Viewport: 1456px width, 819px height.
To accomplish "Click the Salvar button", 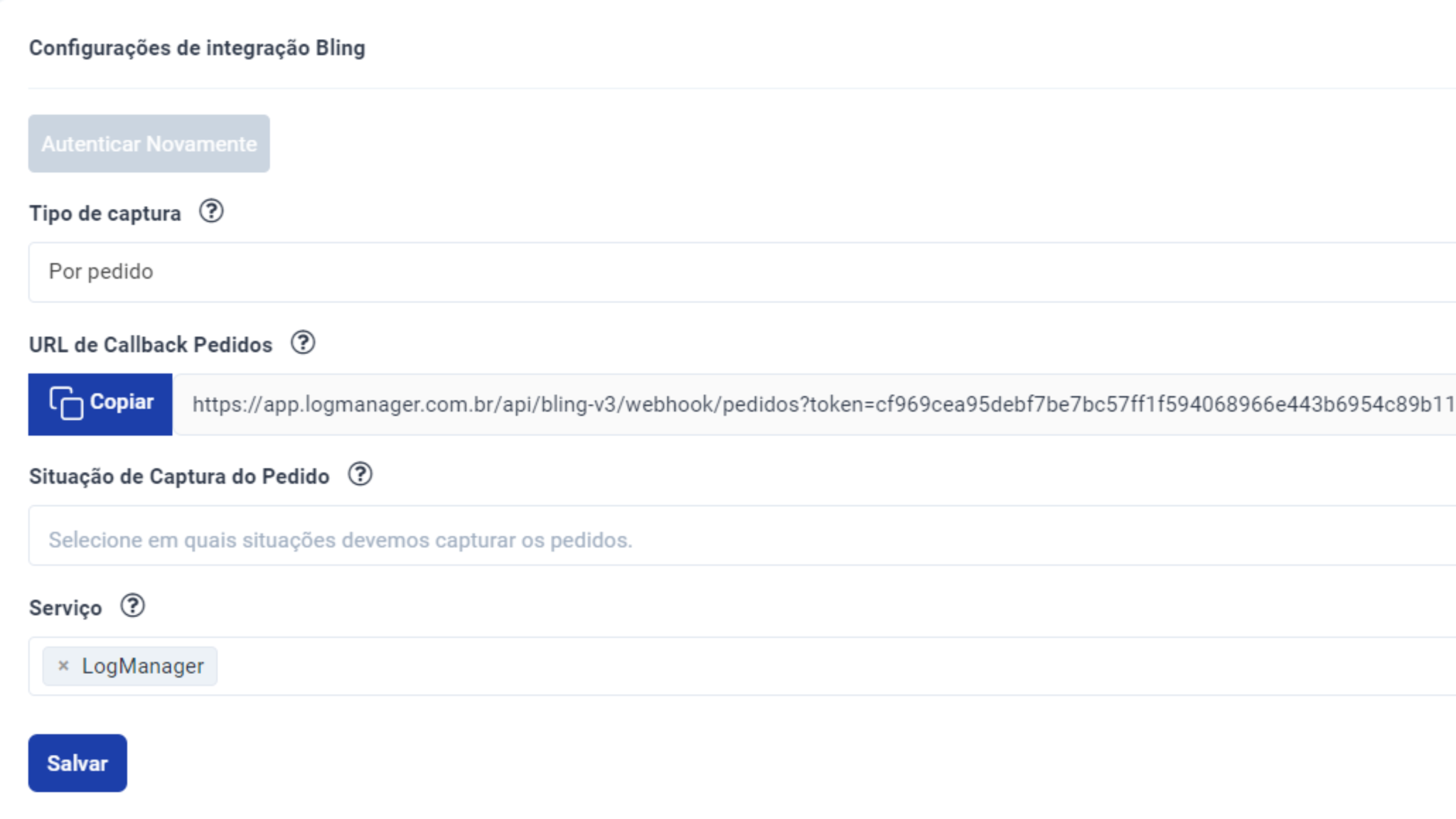I will 77,762.
